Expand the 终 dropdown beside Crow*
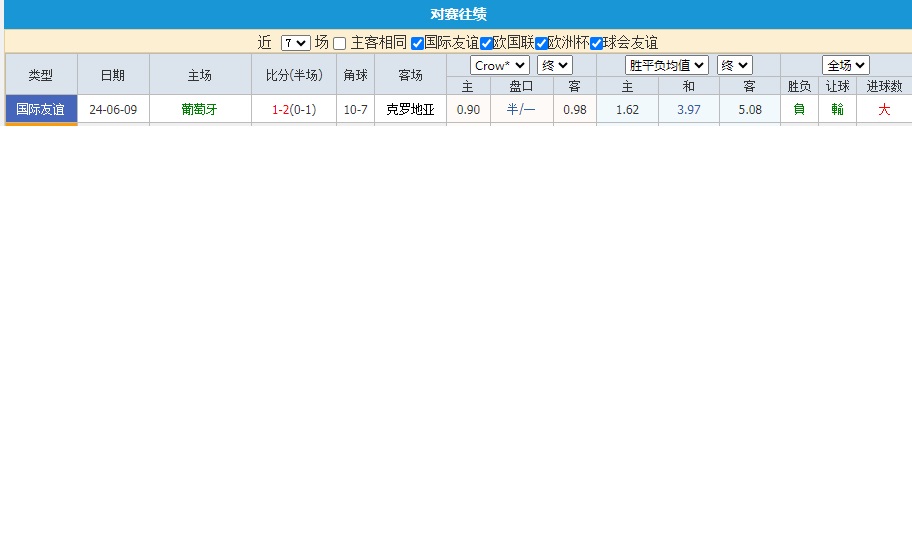This screenshot has height=540, width=912. (554, 65)
